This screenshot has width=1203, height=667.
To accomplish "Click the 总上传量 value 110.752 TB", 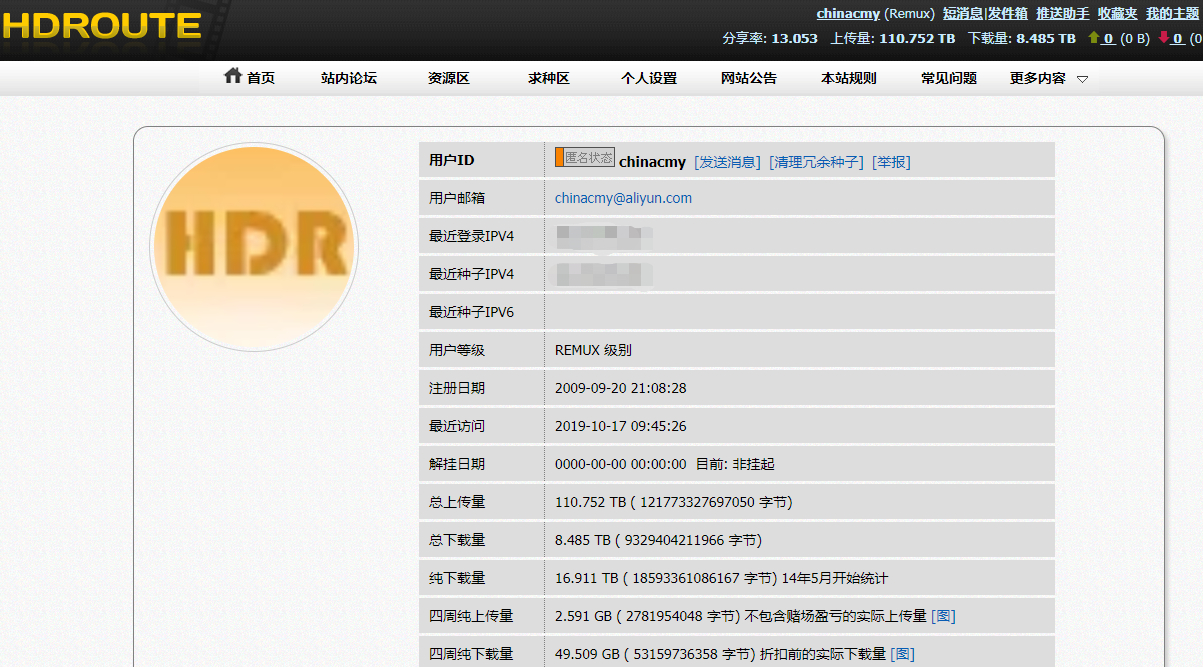I will pyautogui.click(x=673, y=502).
